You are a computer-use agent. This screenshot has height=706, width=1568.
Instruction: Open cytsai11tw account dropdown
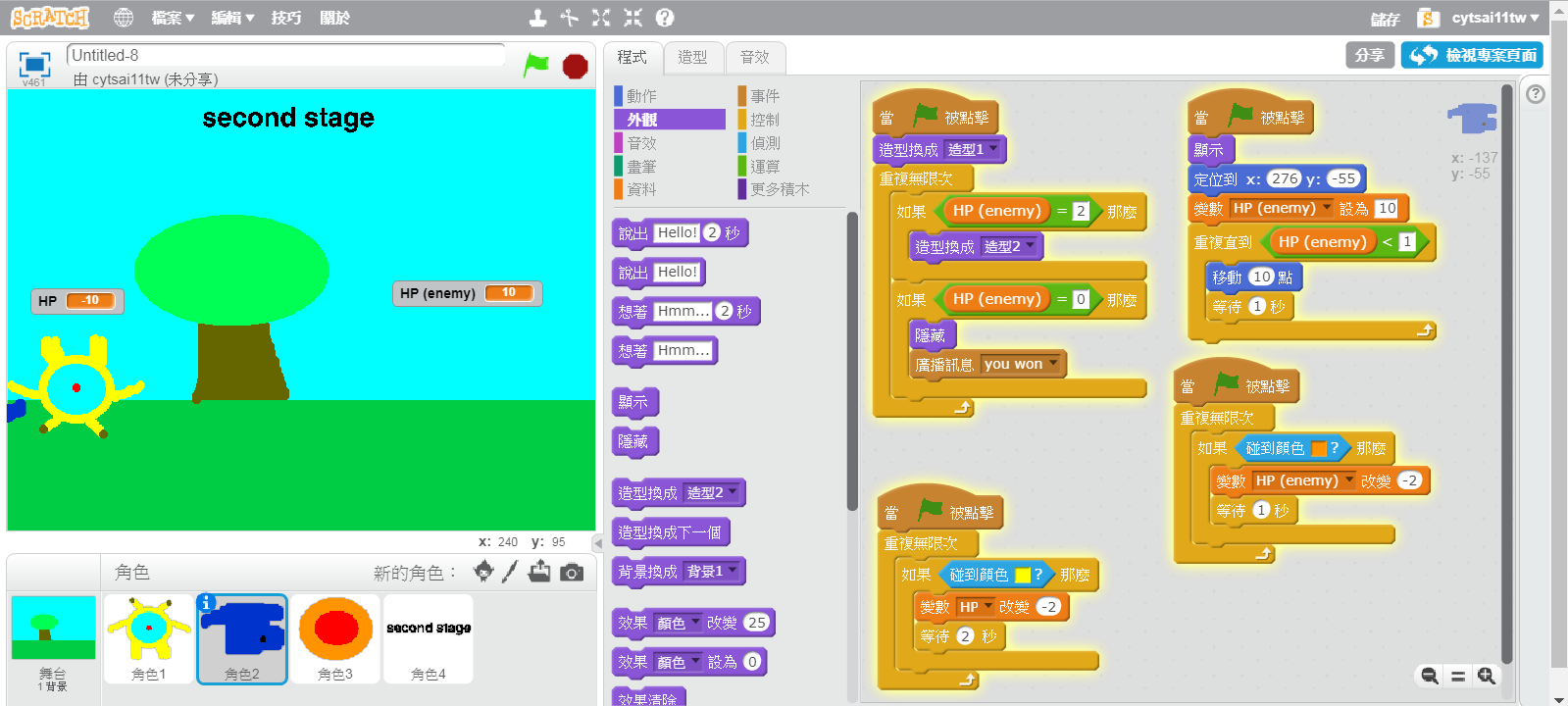pyautogui.click(x=1495, y=18)
